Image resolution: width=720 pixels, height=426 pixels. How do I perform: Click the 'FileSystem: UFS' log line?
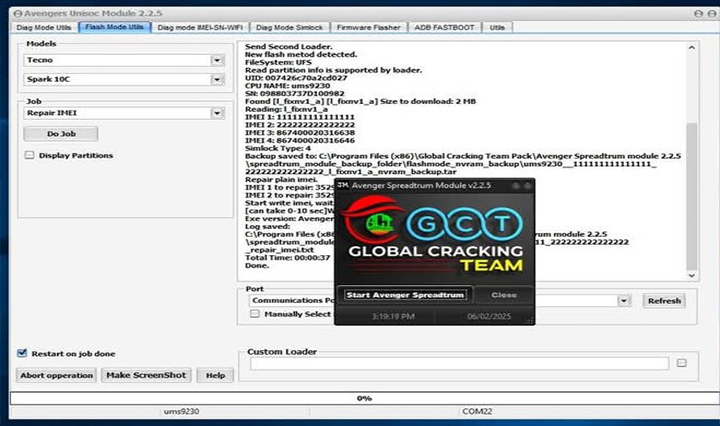(x=278, y=62)
